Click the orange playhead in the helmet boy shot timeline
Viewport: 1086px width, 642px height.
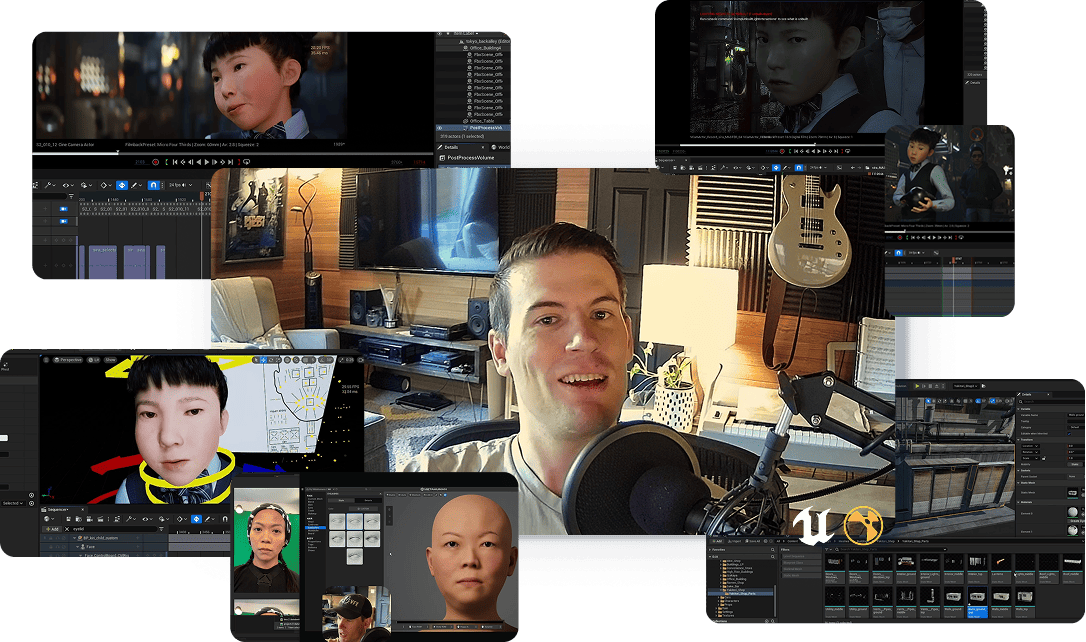[954, 260]
